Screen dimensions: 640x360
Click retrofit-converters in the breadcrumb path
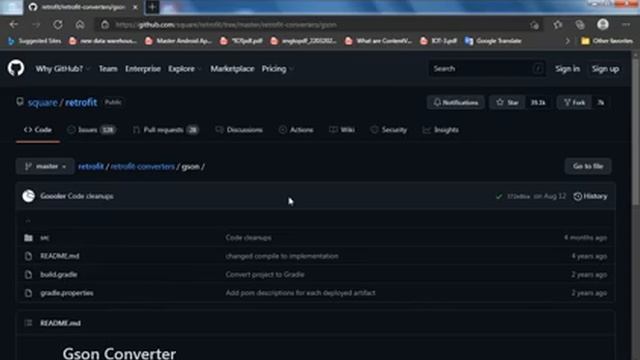pos(142,167)
